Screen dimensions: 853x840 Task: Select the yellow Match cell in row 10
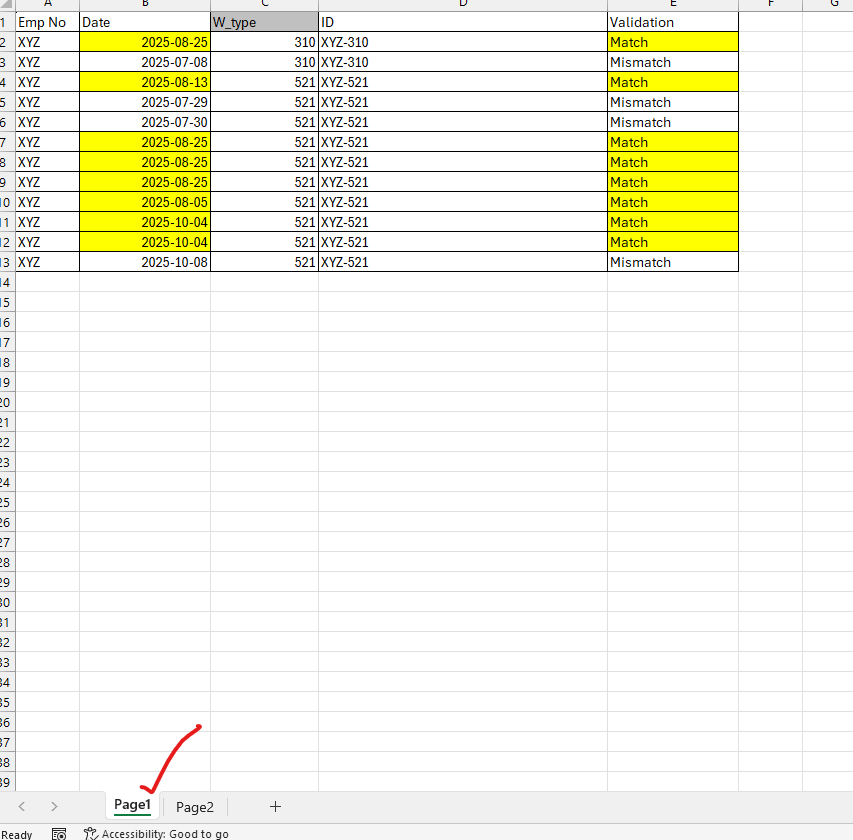tap(672, 202)
